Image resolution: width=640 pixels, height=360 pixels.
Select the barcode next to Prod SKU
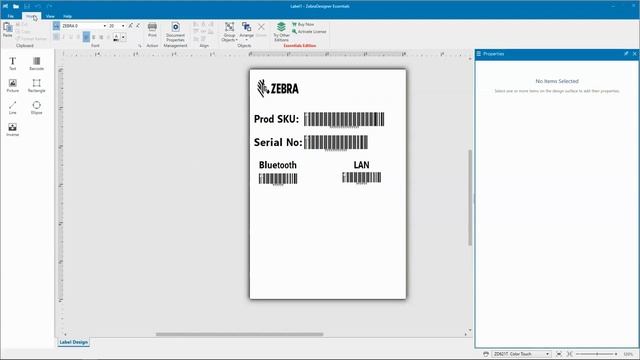point(344,120)
